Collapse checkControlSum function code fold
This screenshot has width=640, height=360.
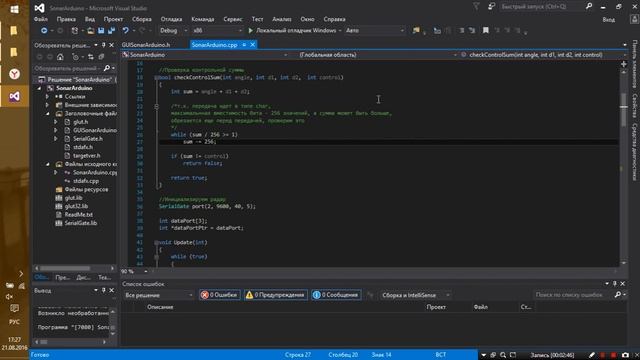156,78
